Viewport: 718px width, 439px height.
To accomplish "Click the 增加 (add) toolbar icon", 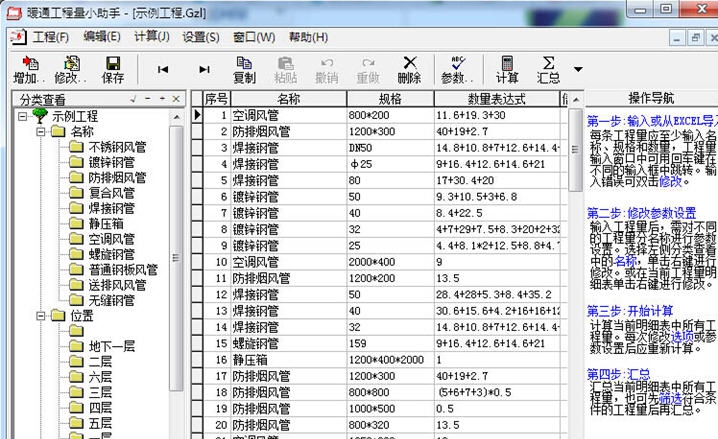I will [29, 70].
